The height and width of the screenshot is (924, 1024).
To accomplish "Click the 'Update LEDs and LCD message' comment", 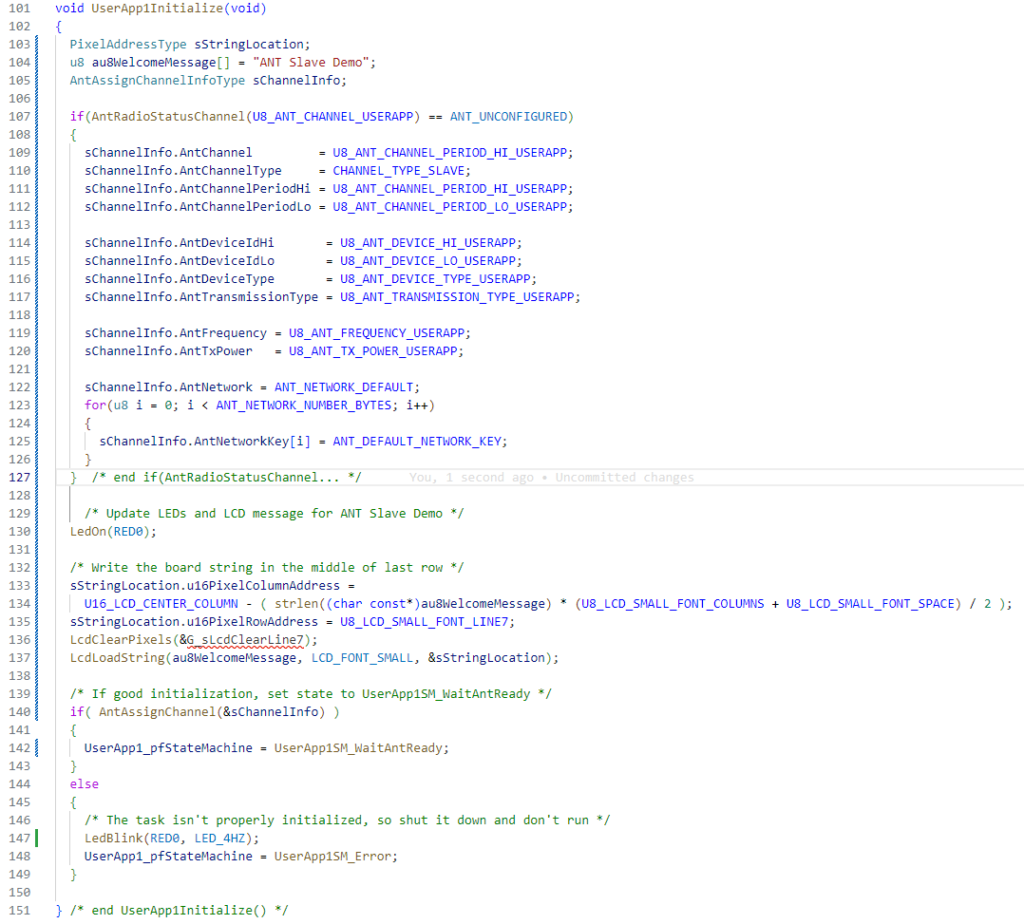I will (x=274, y=514).
